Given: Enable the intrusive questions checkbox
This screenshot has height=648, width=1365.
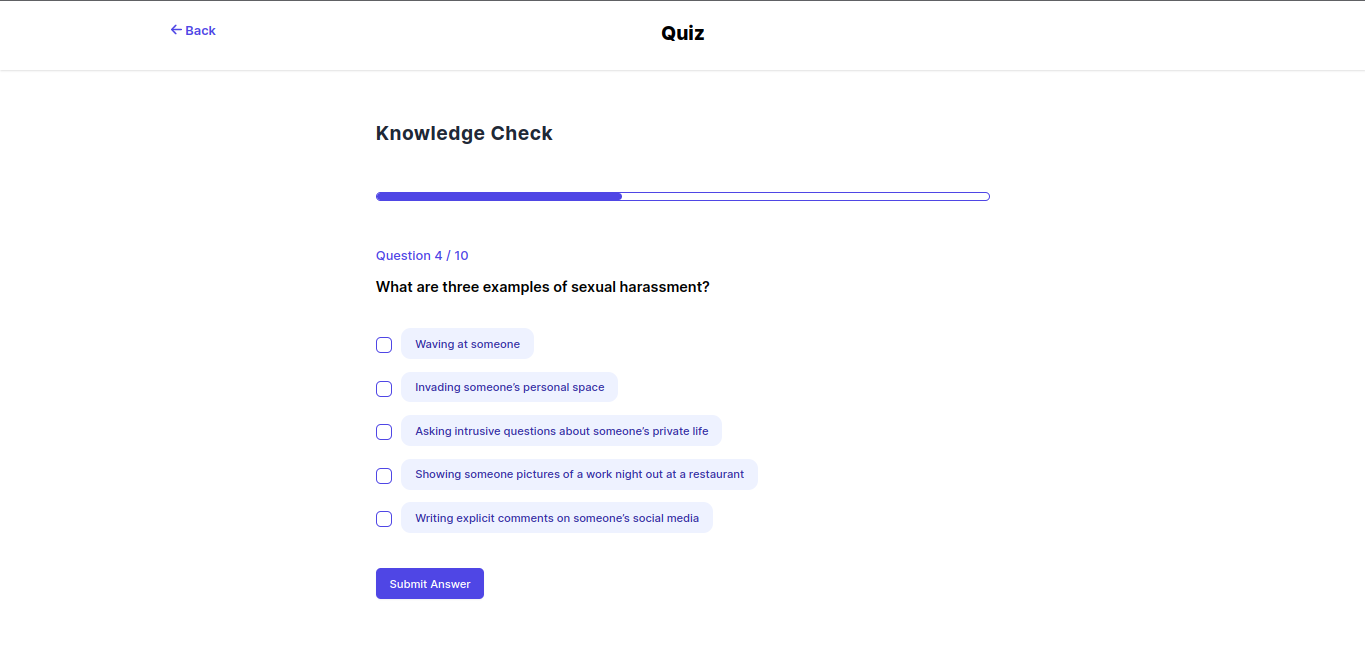Looking at the screenshot, I should point(384,432).
